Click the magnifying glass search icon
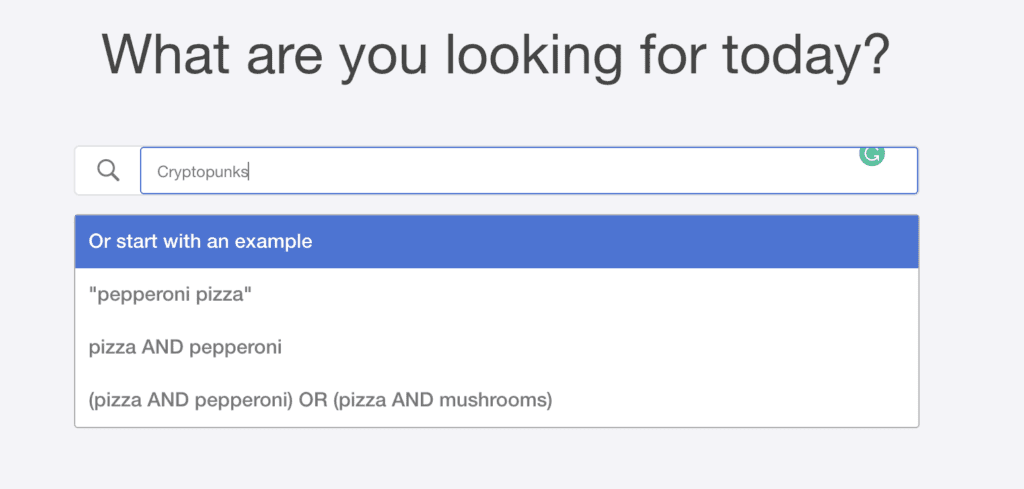Viewport: 1024px width, 489px height. 108,171
